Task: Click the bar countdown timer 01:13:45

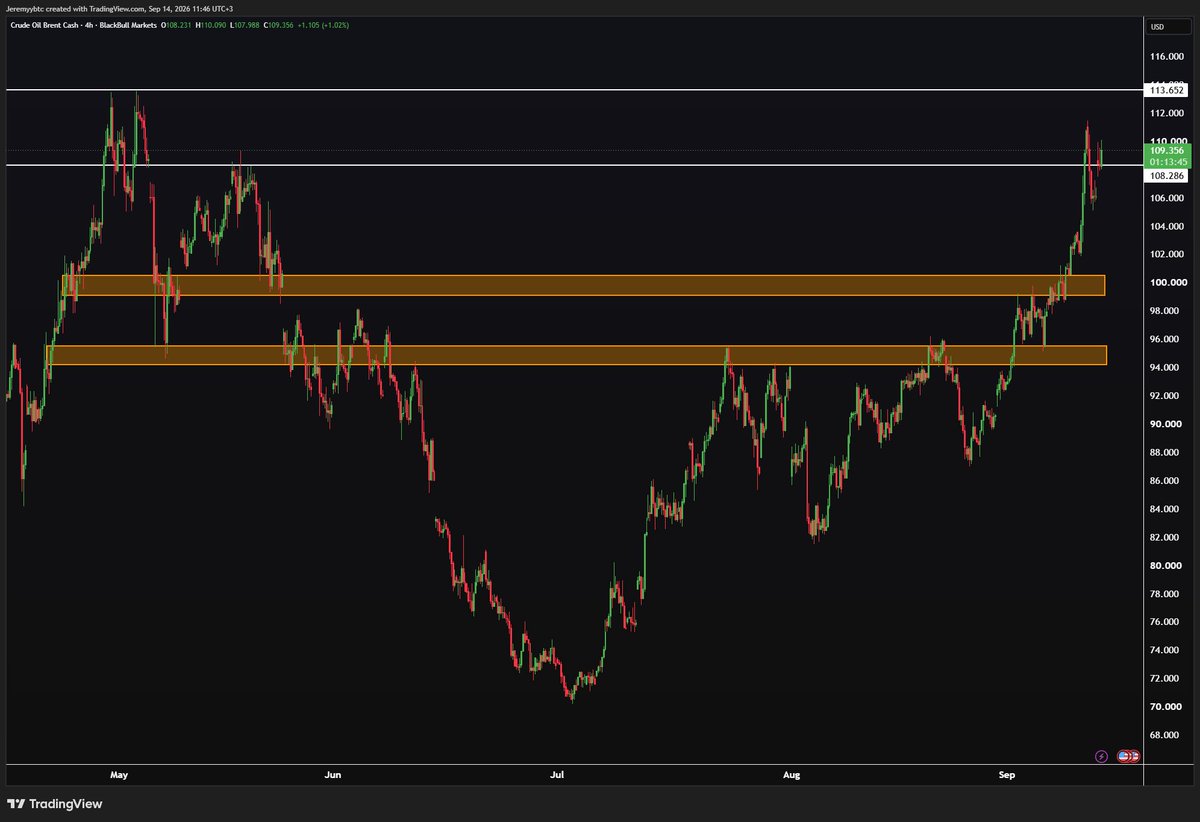Action: coord(1168,161)
